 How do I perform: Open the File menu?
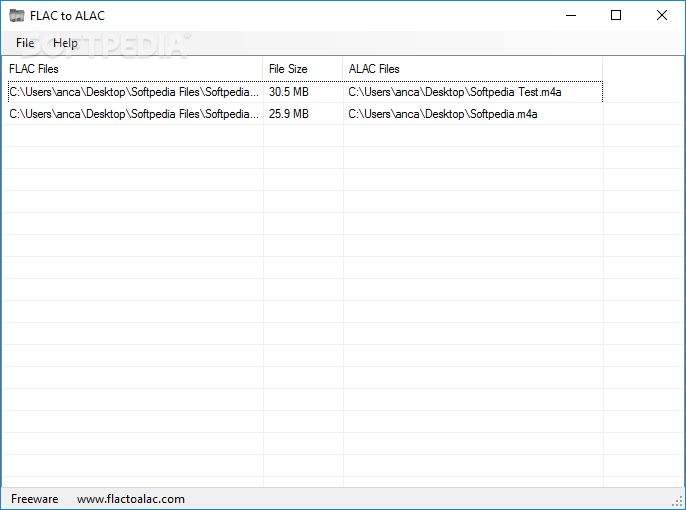point(25,43)
